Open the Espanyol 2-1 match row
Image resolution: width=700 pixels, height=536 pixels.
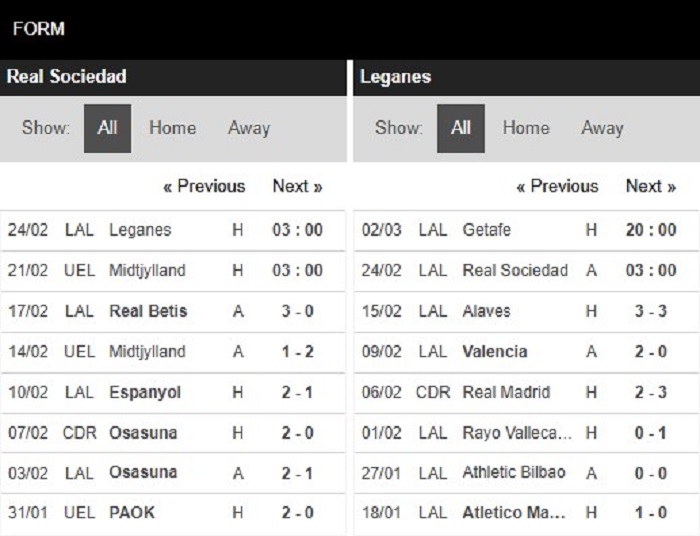pyautogui.click(x=173, y=393)
